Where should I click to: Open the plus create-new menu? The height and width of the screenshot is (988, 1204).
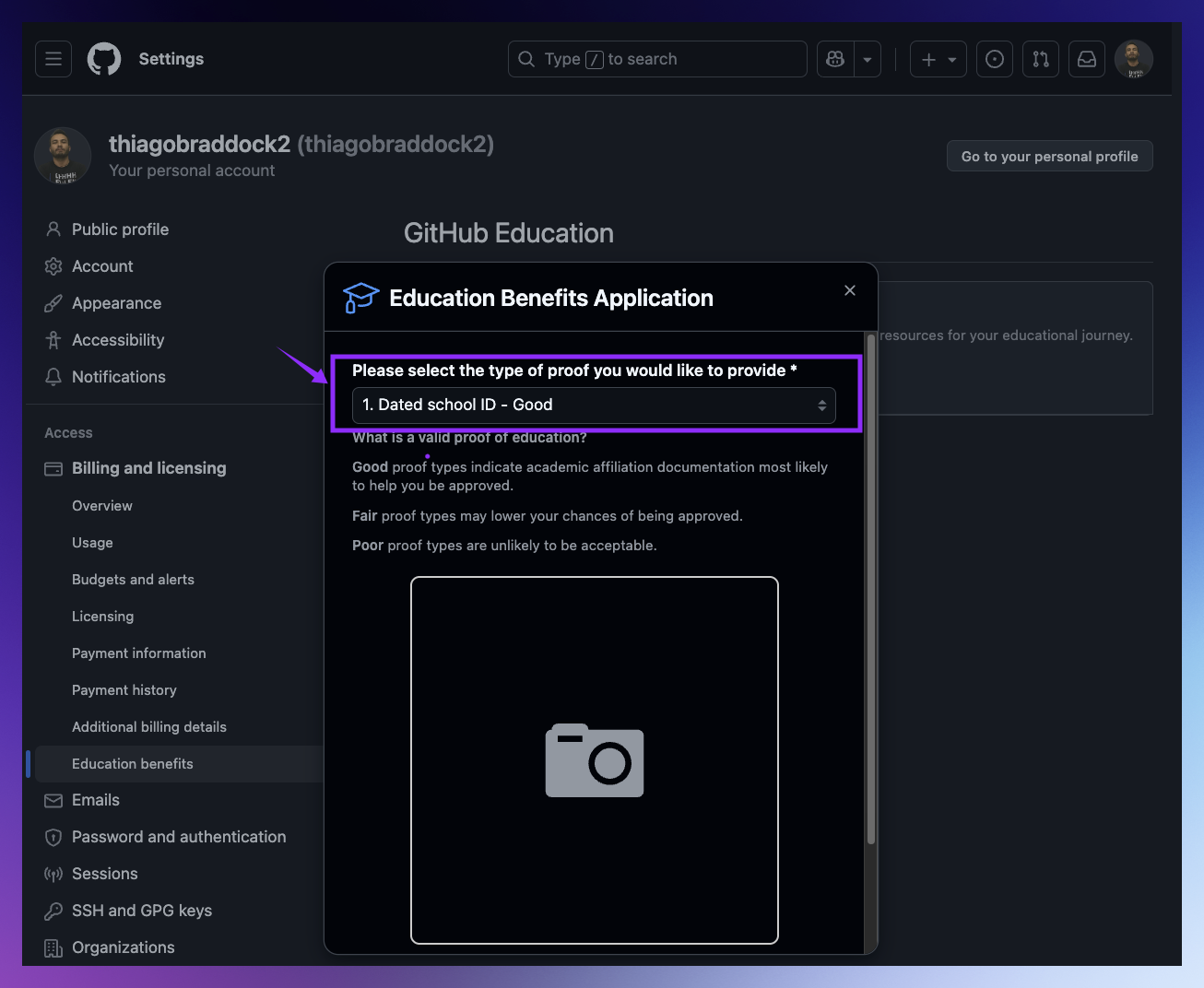tap(938, 59)
